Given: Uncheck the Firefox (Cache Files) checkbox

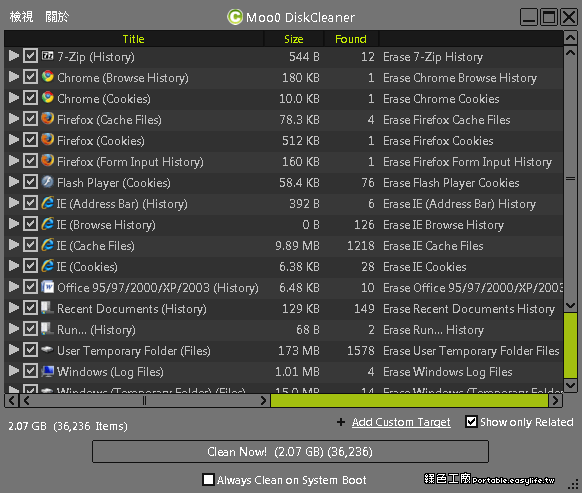Looking at the screenshot, I should pos(30,119).
